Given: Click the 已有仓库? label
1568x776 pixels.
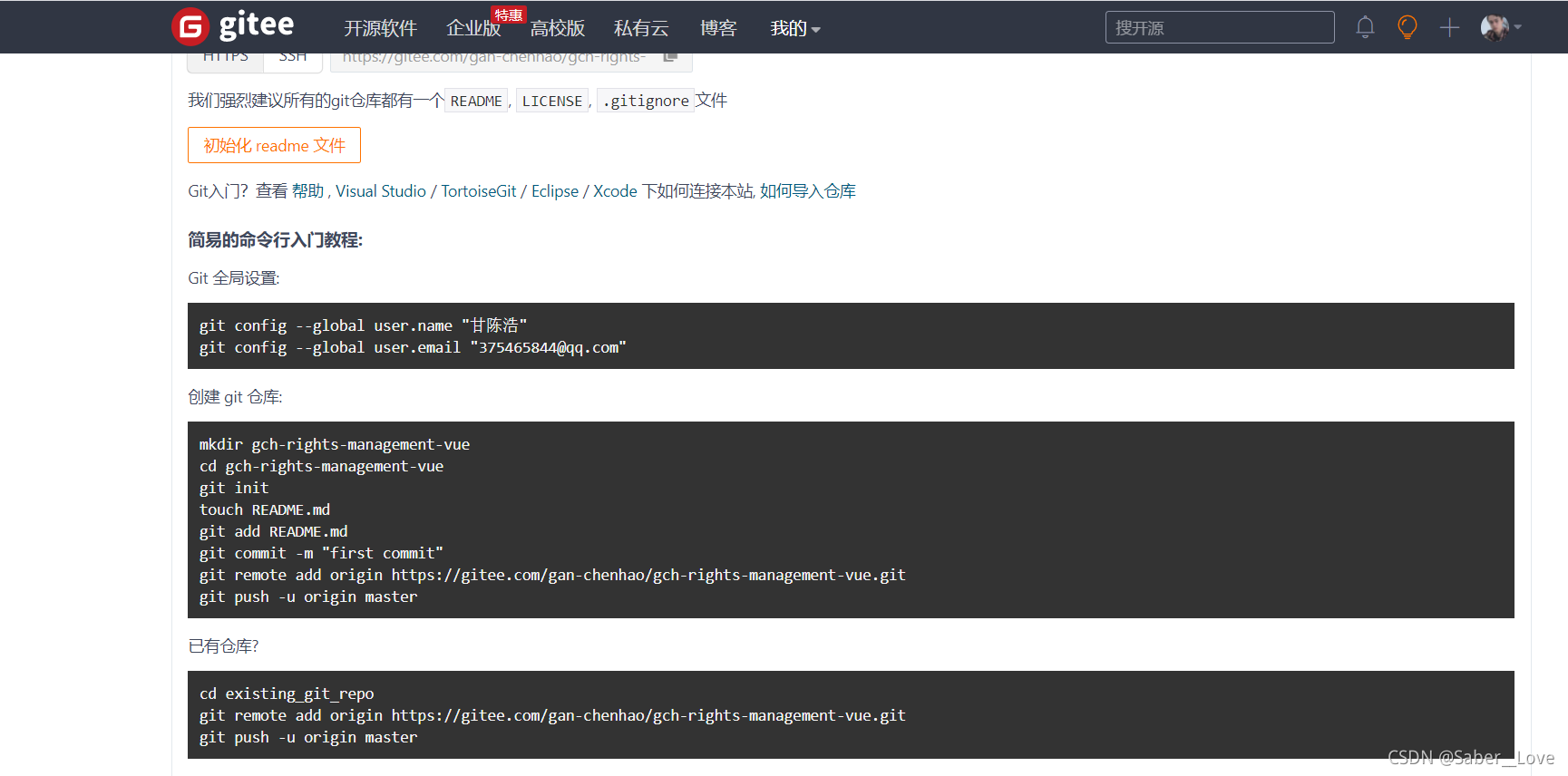Looking at the screenshot, I should coord(223,646).
